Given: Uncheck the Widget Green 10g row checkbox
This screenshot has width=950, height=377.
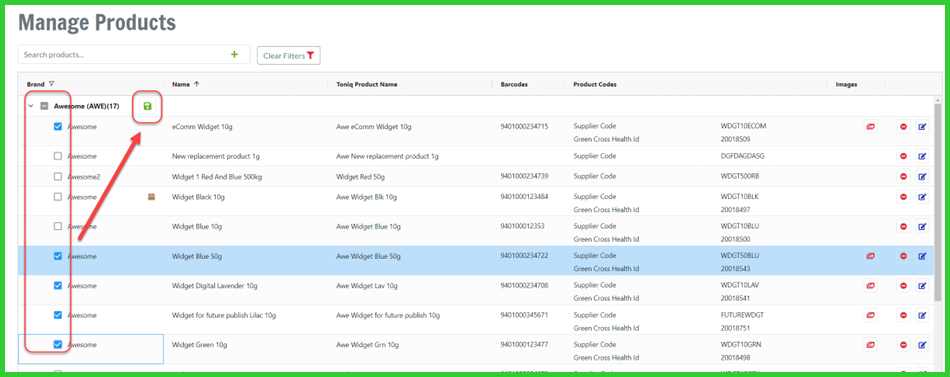Looking at the screenshot, I should click(x=58, y=345).
